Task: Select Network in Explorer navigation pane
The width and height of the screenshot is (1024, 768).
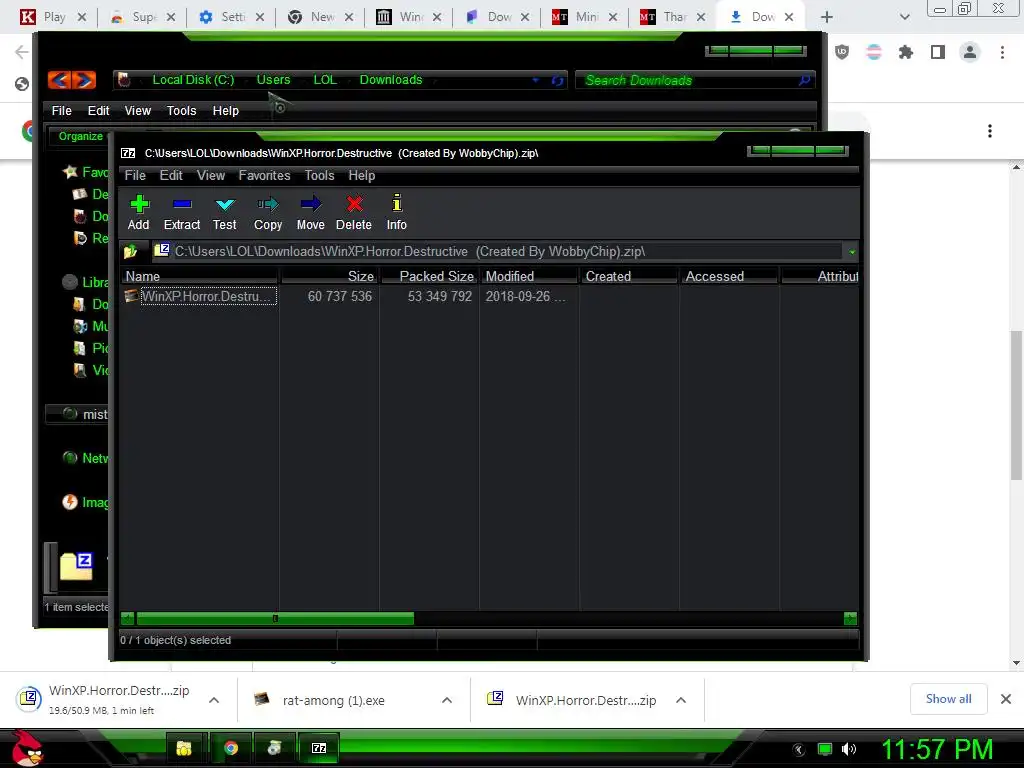Action: pyautogui.click(x=86, y=458)
